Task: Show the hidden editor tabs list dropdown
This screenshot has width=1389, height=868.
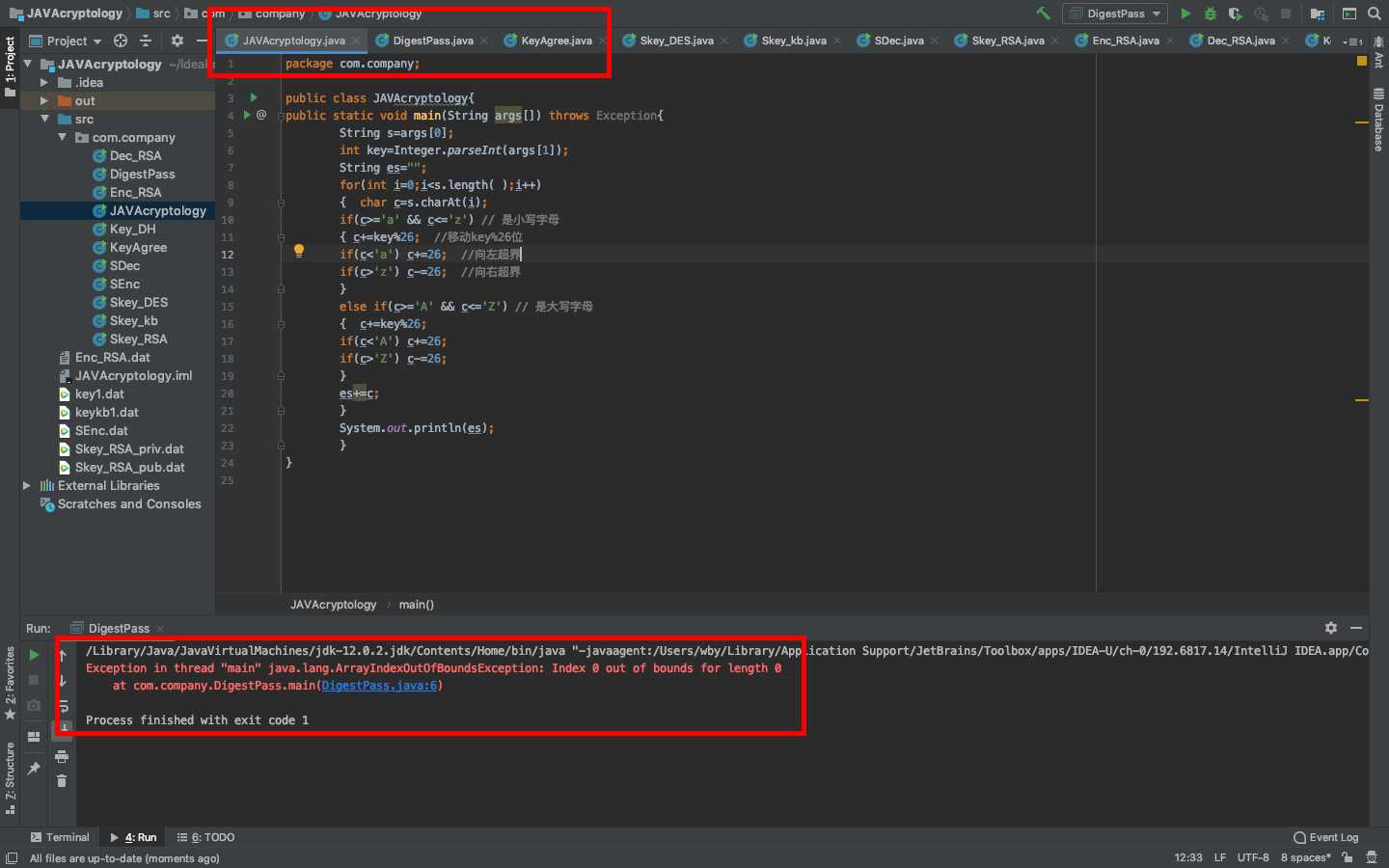Action: [1352, 41]
